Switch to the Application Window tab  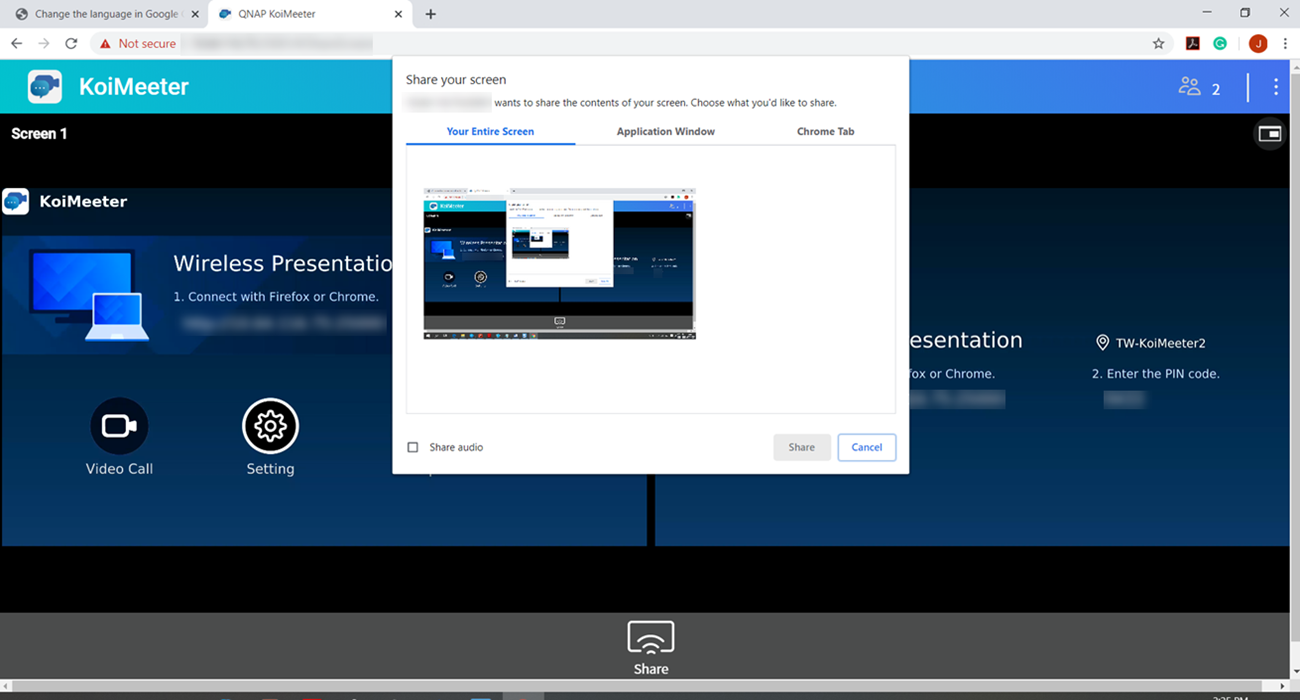665,131
